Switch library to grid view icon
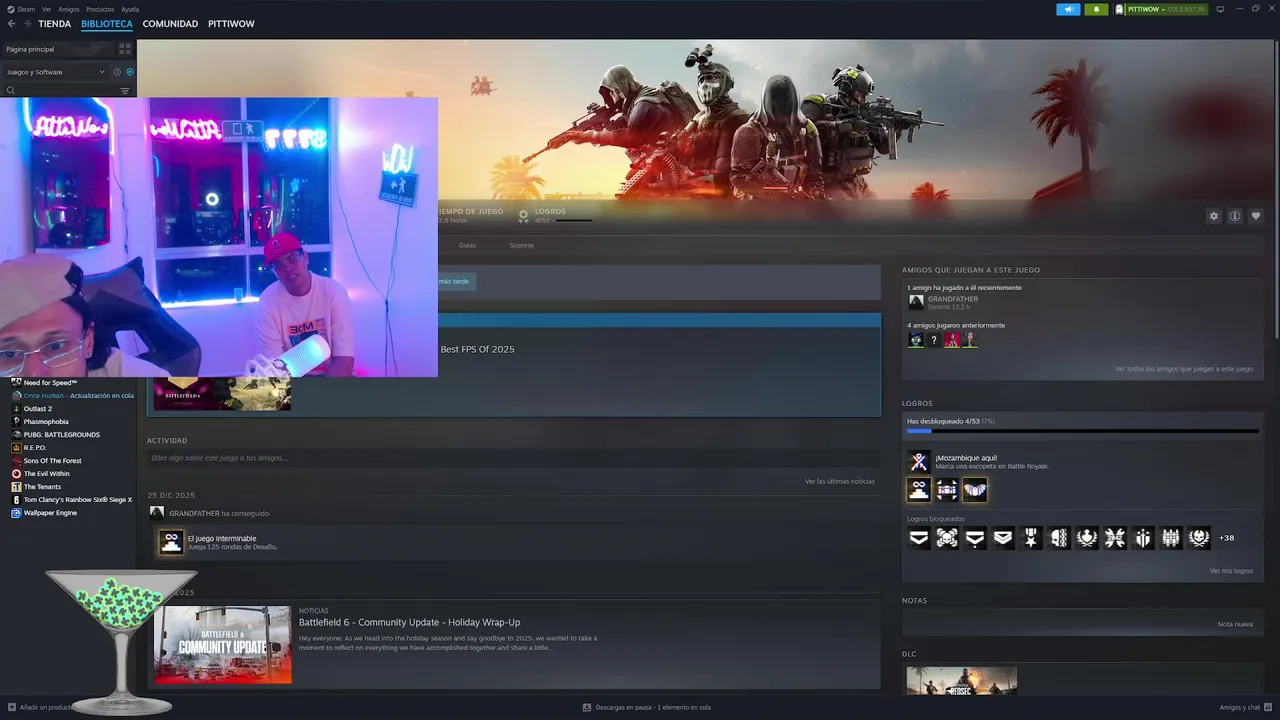The image size is (1280, 720). (125, 48)
